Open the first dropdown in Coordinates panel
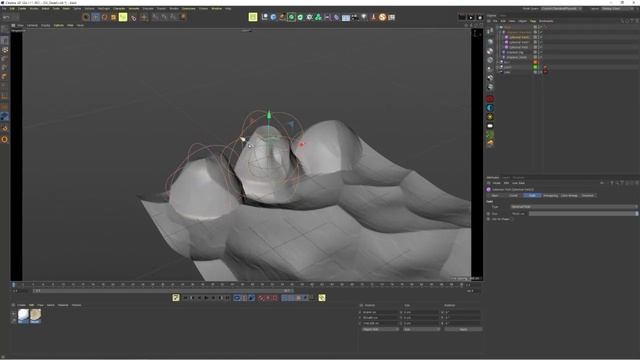 pyautogui.click(x=380, y=329)
